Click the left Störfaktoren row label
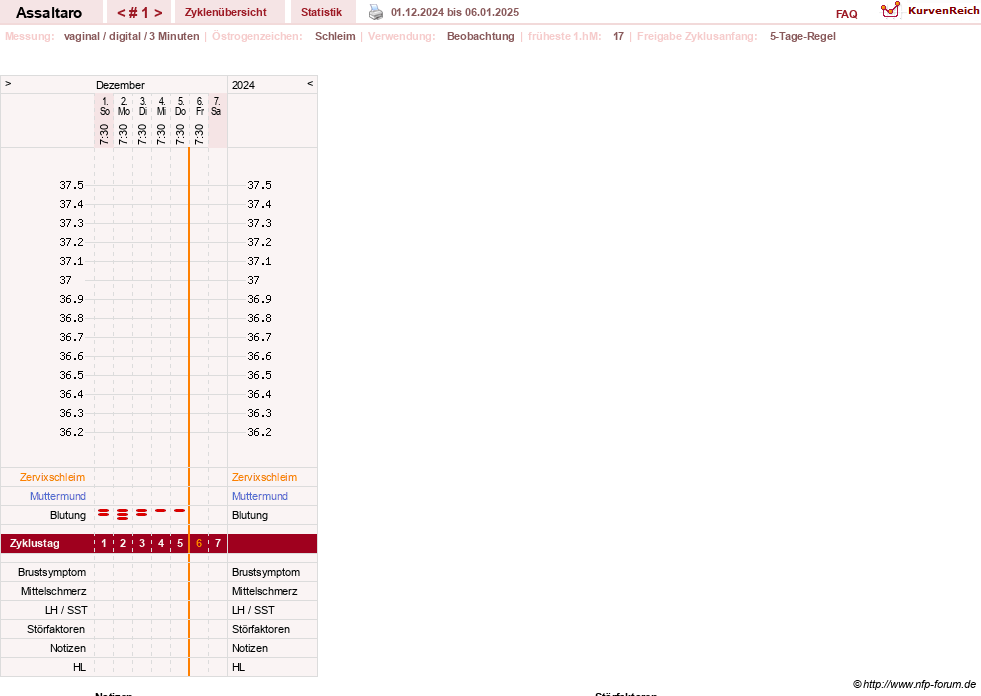 click(56, 629)
